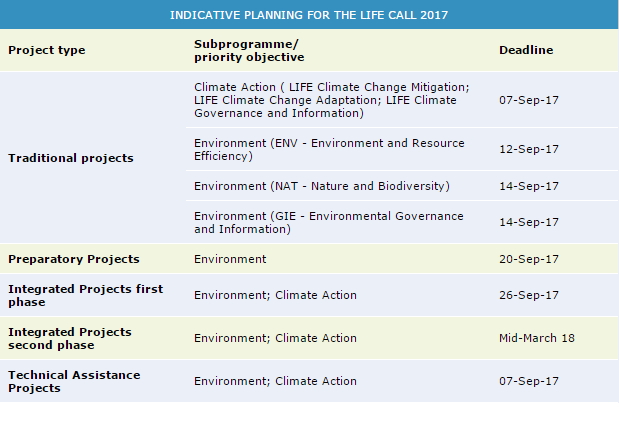
Task: Click the "Traditional projects" row label
Action: 71,158
